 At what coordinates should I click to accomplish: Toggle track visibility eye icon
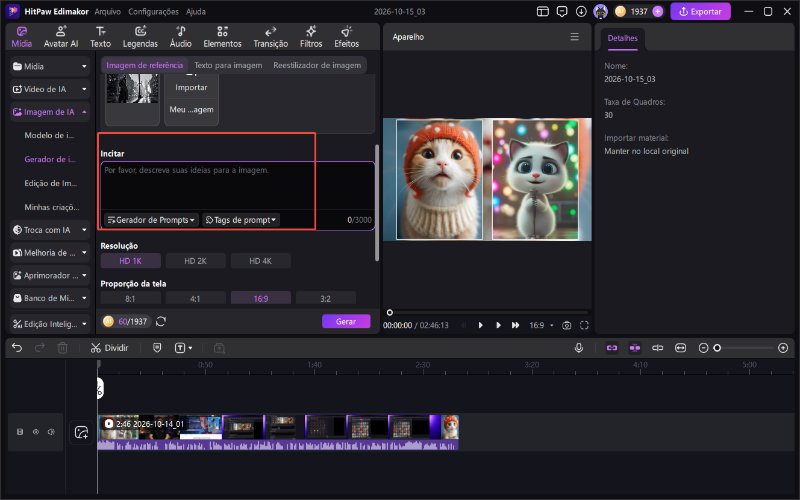pyautogui.click(x=36, y=432)
